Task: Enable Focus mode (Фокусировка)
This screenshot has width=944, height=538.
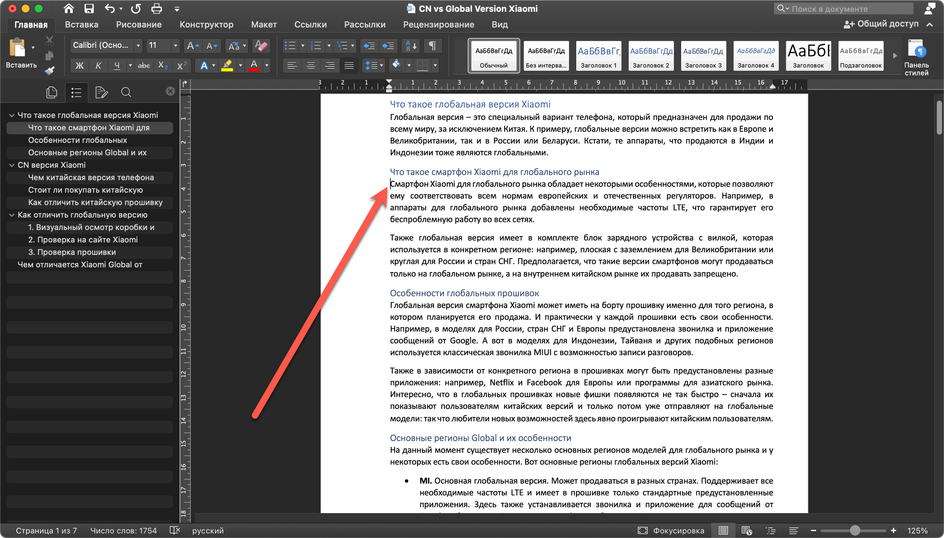Action: (671, 530)
